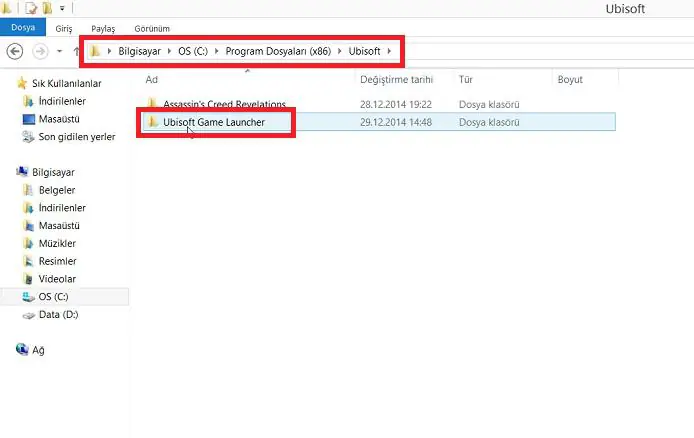The image size is (694, 438).
Task: Click the Sık Kullanılanlar star icon
Action: [x=22, y=83]
